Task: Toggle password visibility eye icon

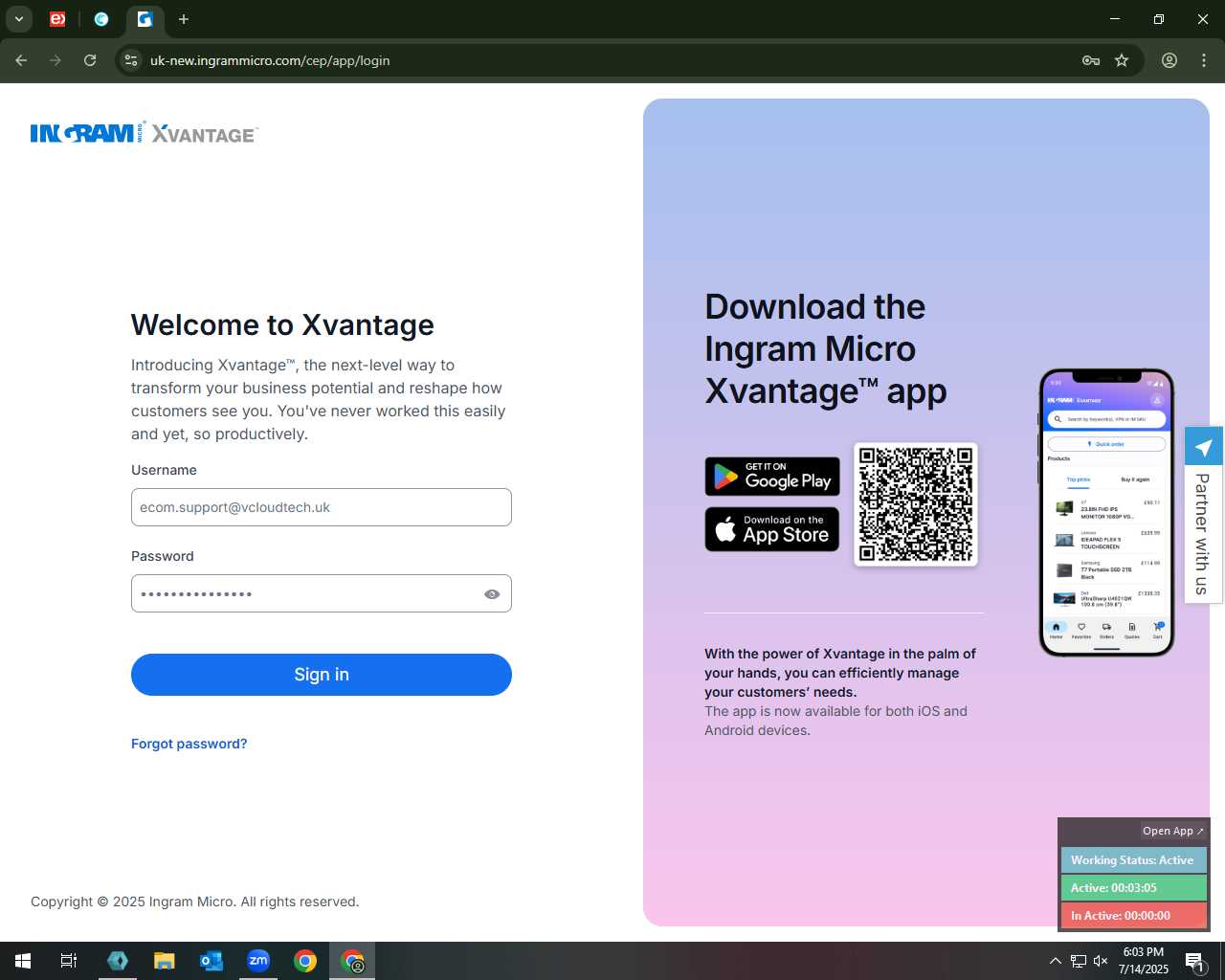Action: (492, 594)
